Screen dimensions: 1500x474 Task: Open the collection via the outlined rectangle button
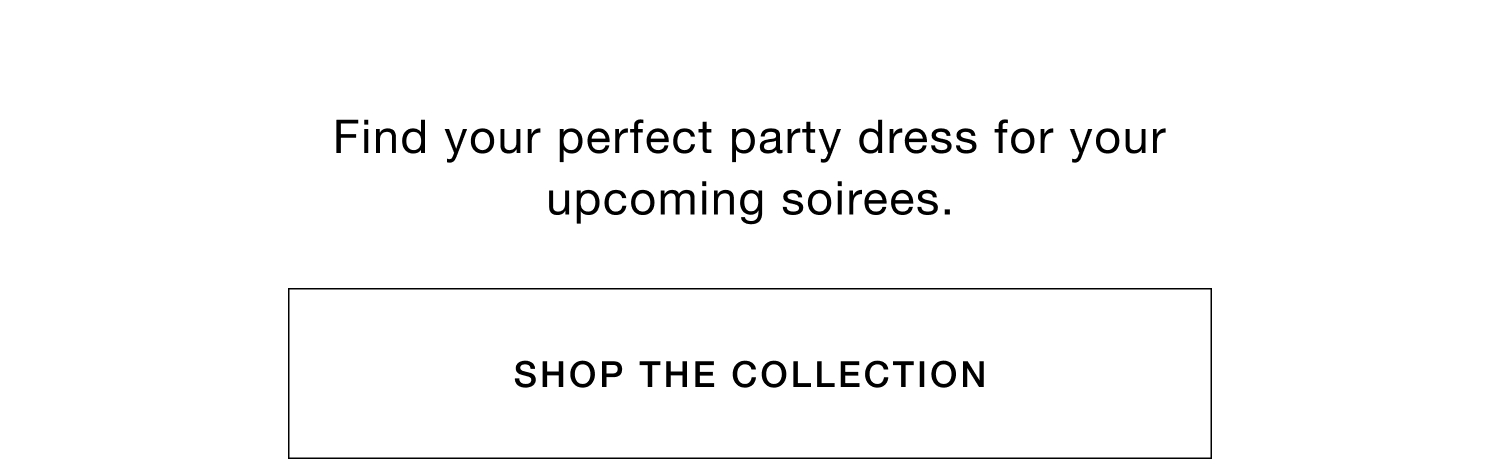coord(750,373)
